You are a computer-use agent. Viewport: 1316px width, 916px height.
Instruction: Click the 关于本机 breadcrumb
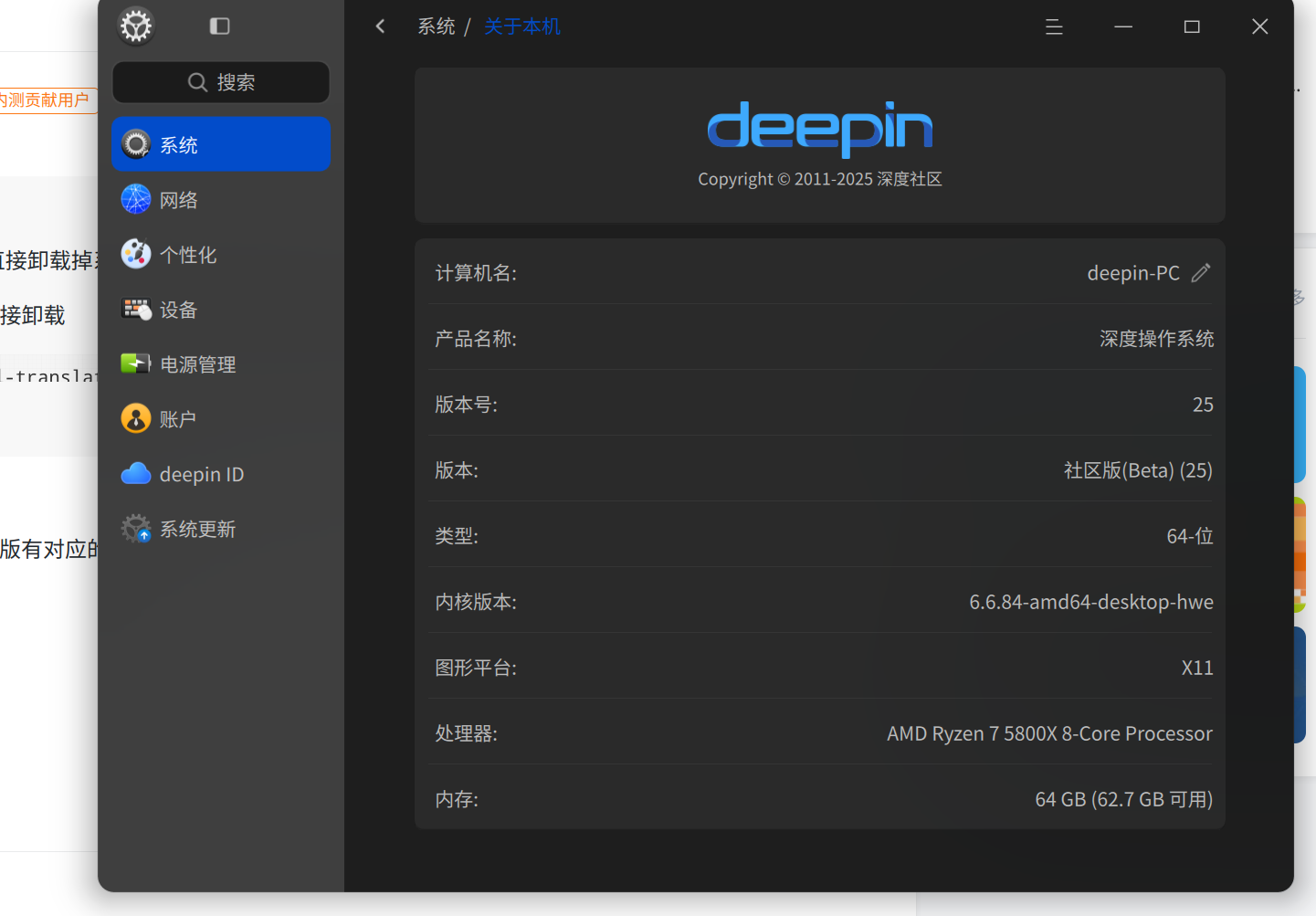(x=522, y=26)
